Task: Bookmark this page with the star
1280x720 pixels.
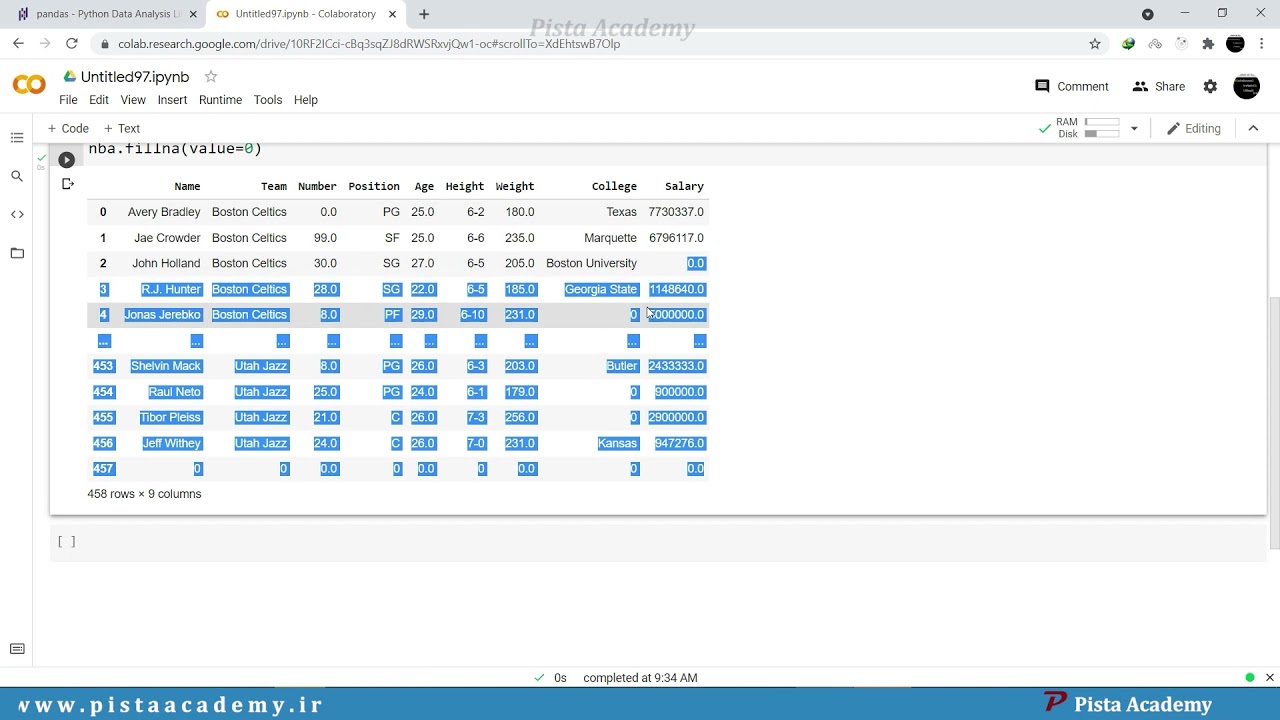Action: coord(1095,44)
